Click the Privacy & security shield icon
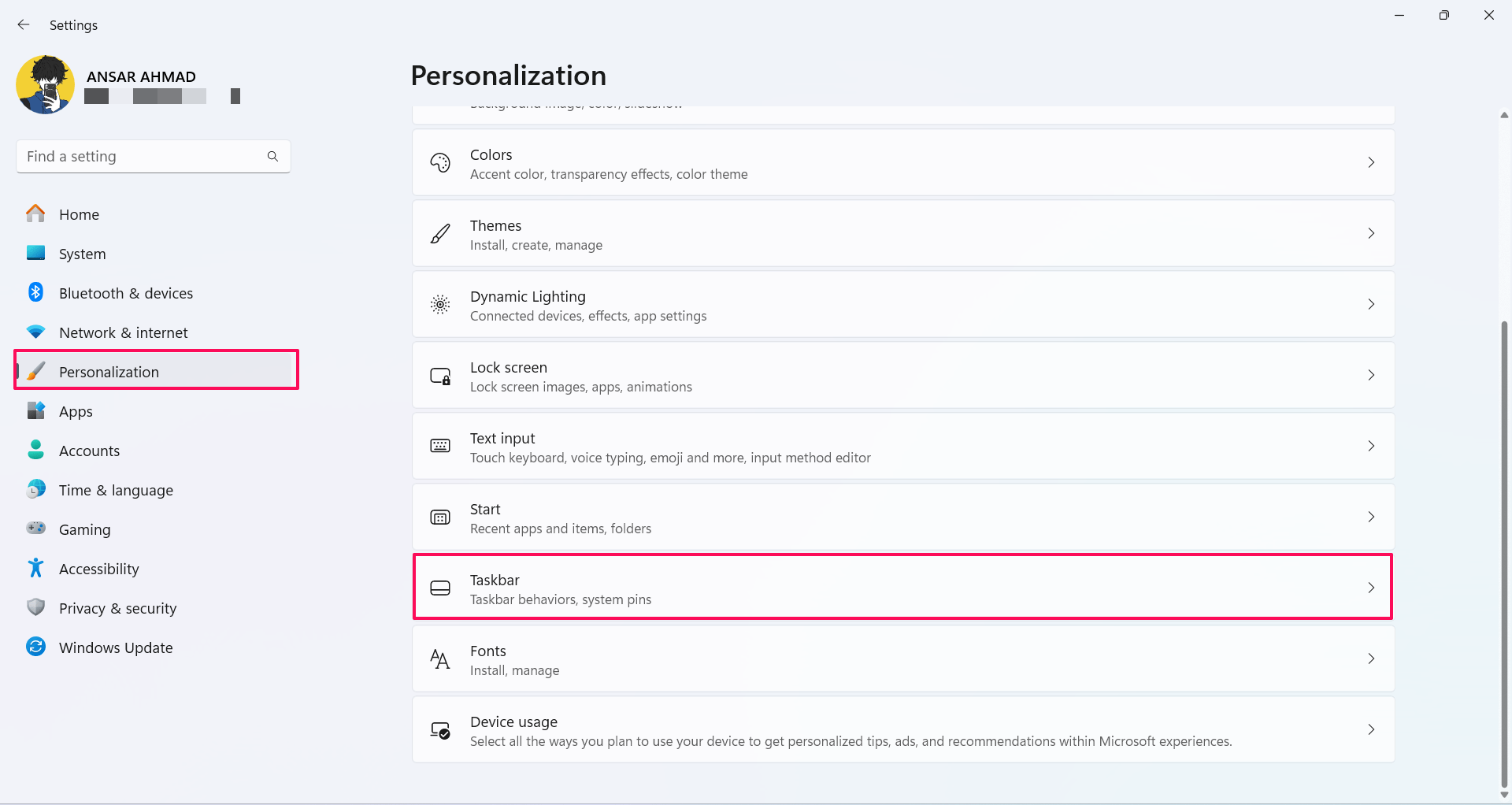This screenshot has height=805, width=1512. 35,607
